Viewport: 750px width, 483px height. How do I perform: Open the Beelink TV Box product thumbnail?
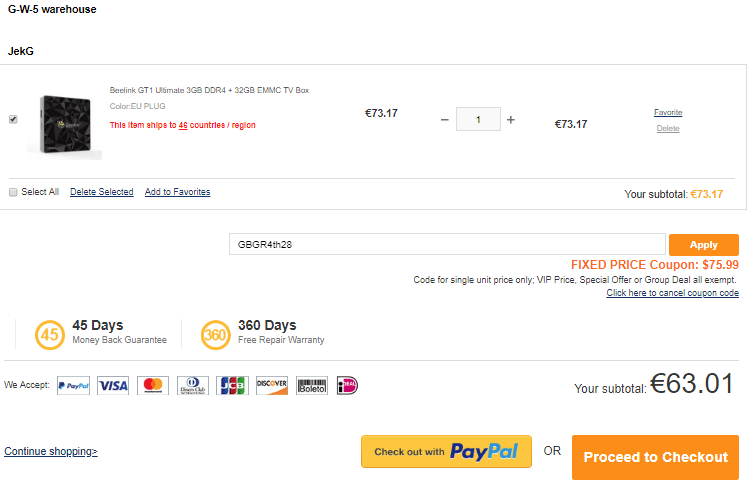(x=70, y=125)
